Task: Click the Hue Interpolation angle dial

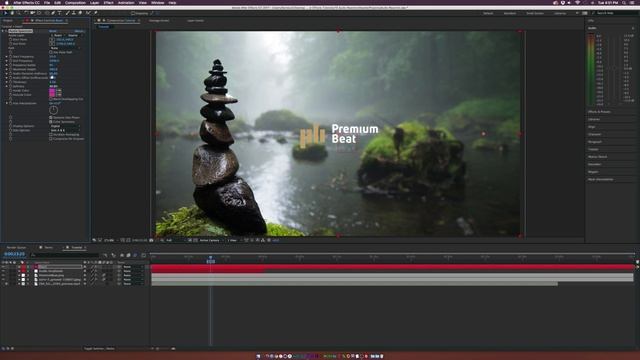Action: (x=53, y=110)
